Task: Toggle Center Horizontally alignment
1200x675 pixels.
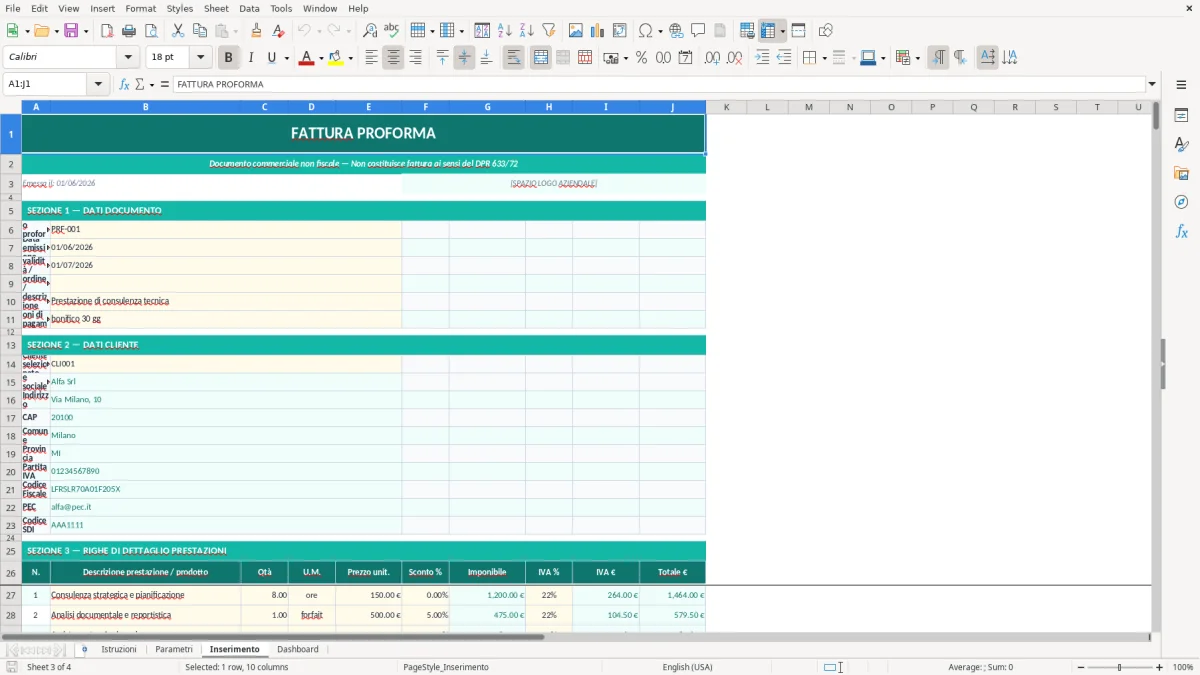Action: pos(393,58)
